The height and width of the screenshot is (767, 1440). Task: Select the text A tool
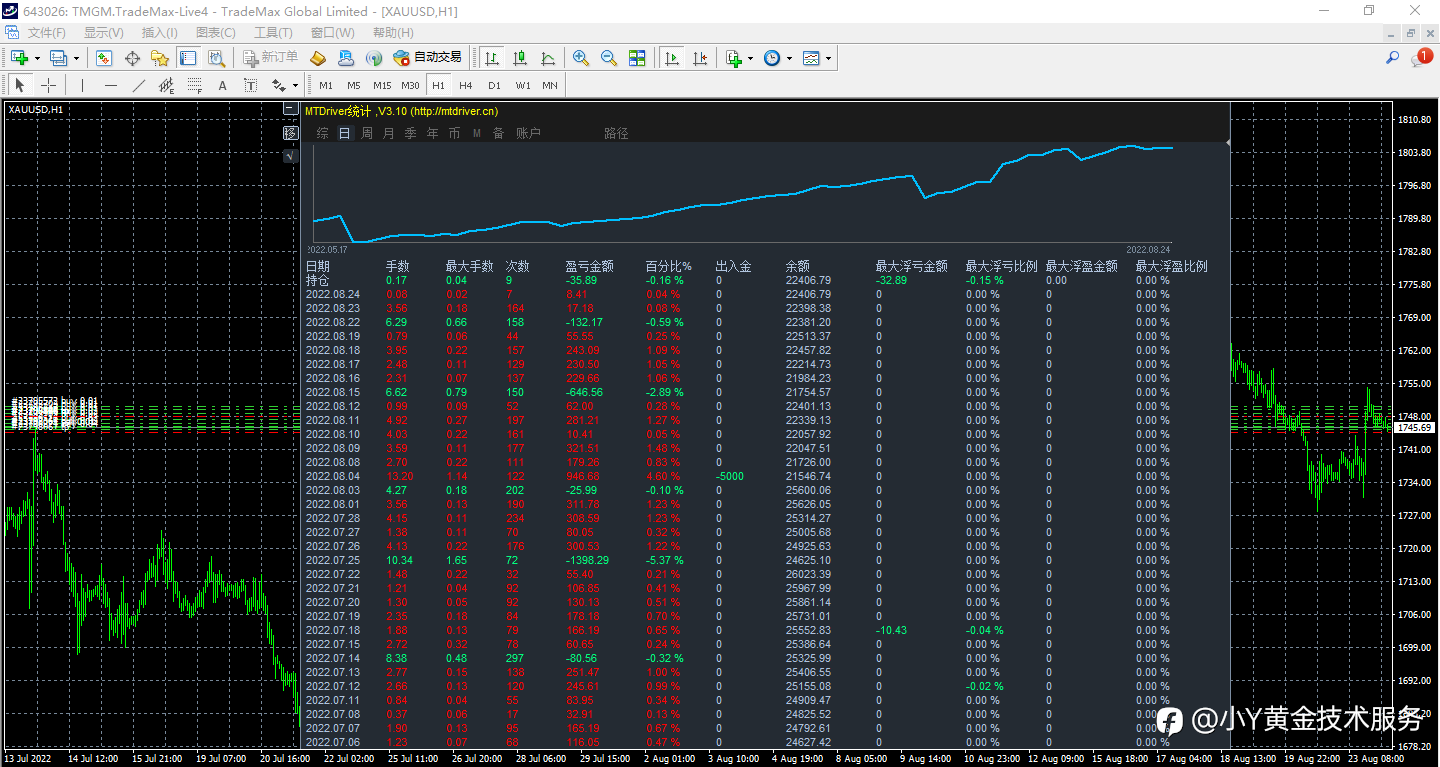coord(222,85)
